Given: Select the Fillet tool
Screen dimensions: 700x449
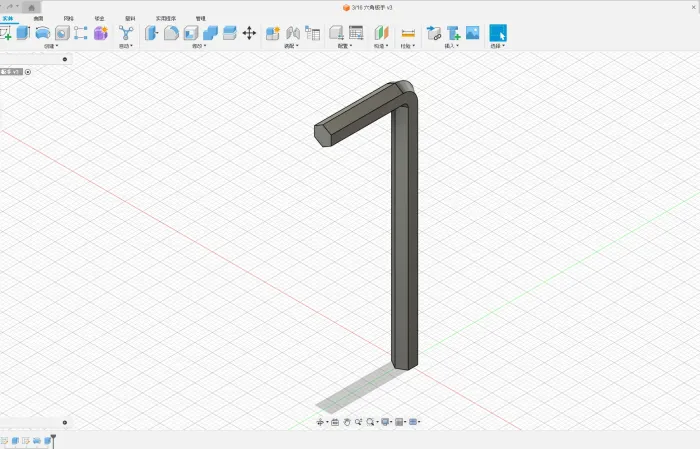Looking at the screenshot, I should [171, 33].
